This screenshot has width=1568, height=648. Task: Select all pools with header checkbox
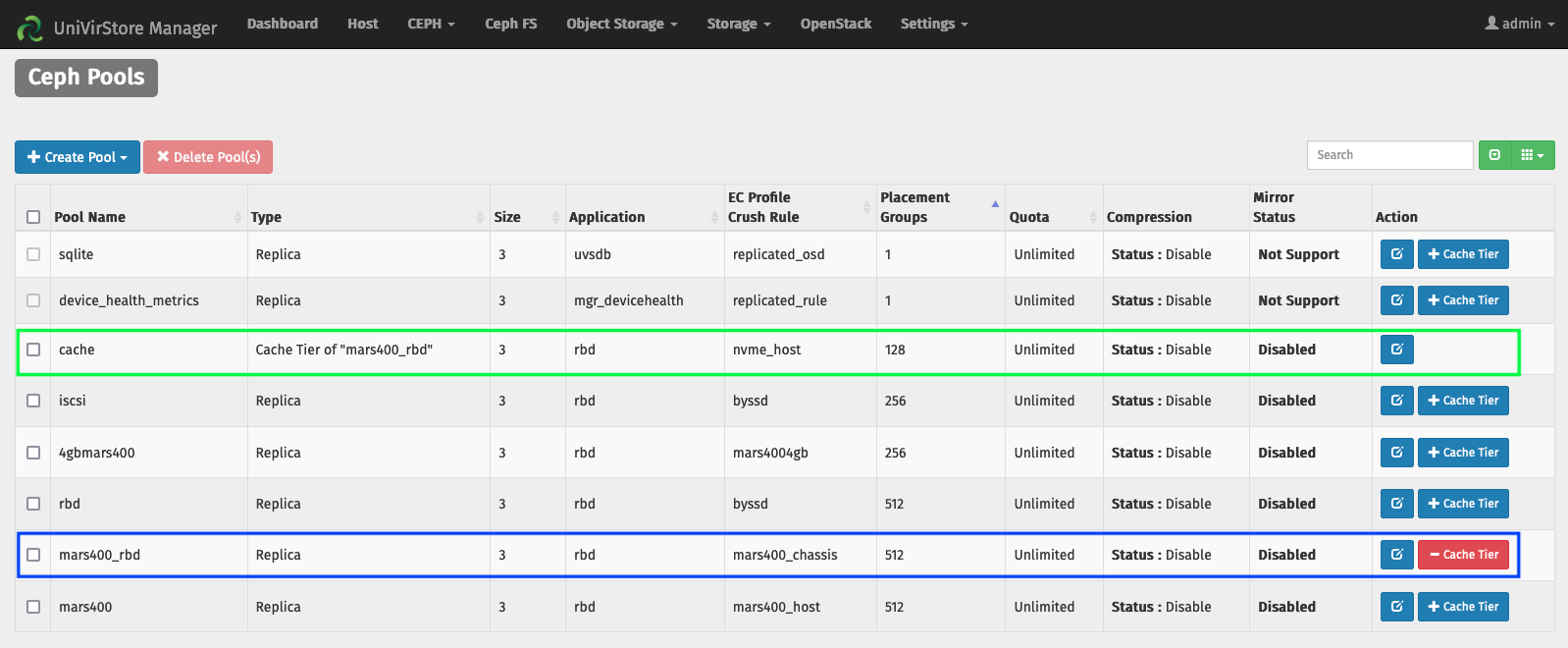[33, 217]
